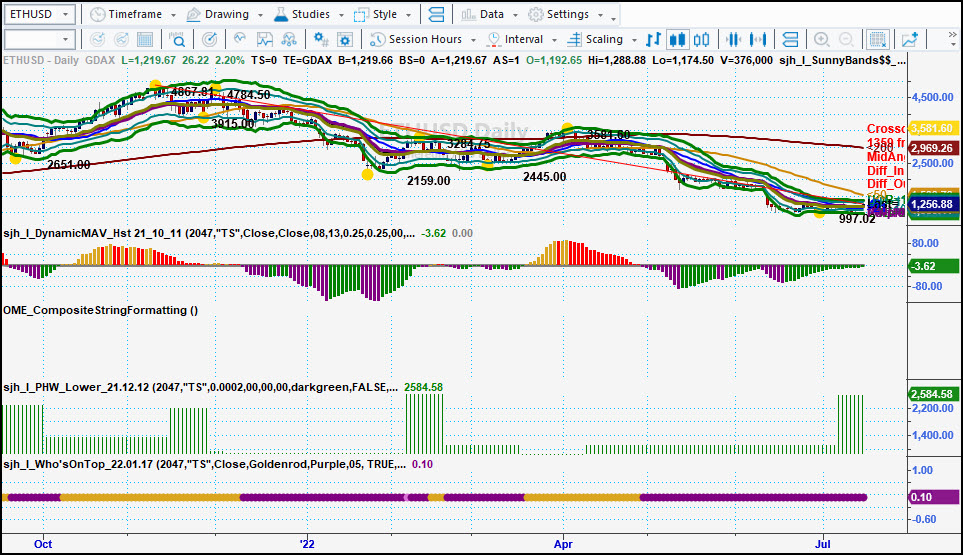Click the 1,256.88 blue price axis tag

[x=933, y=204]
